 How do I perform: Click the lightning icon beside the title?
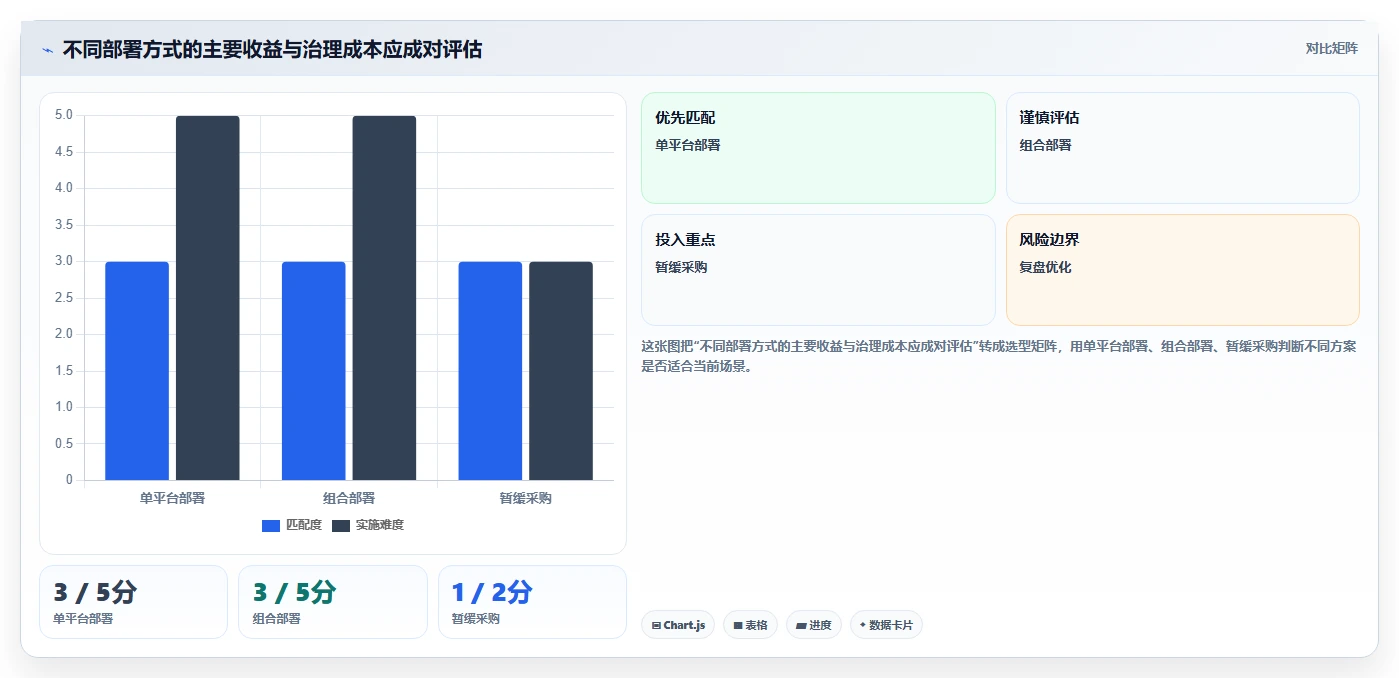coord(48,50)
